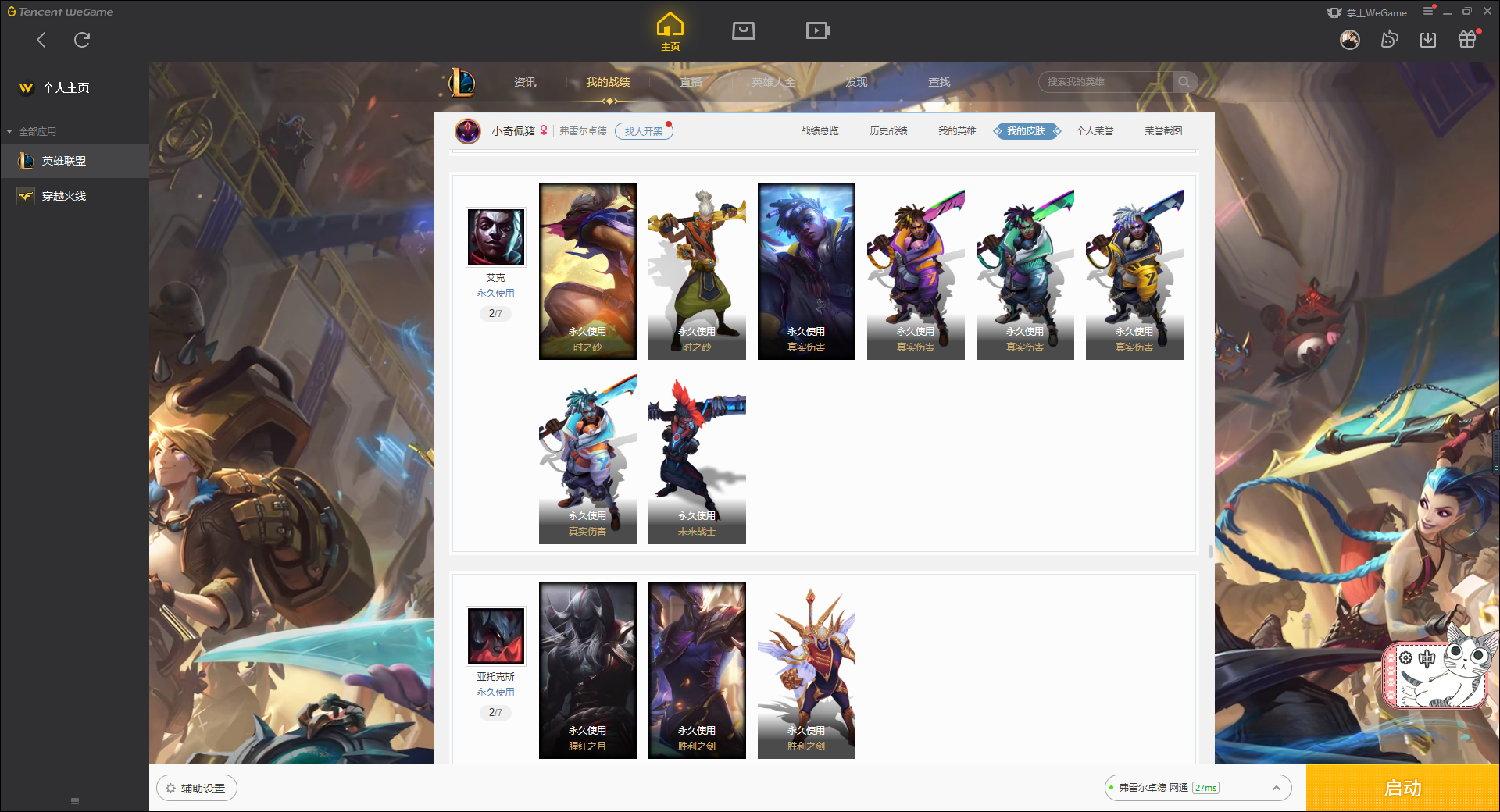Click the skin list vertical scrollbar
The width and height of the screenshot is (1500, 812).
click(x=1210, y=551)
